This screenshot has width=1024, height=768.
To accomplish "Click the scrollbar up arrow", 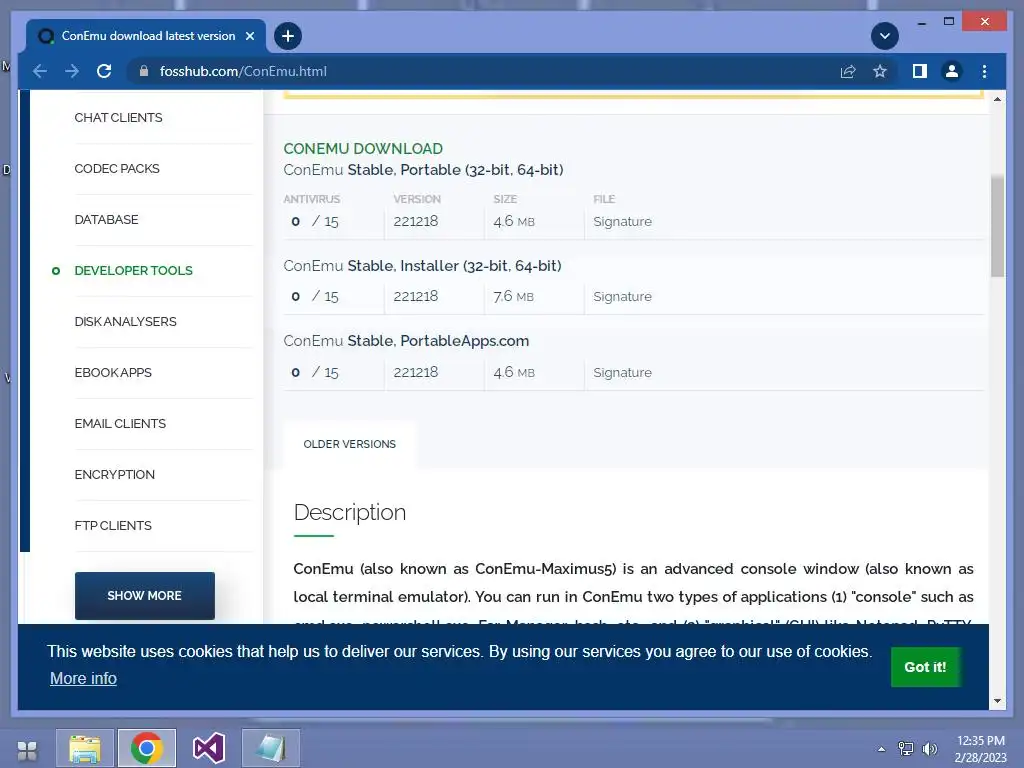I will pos(997,99).
